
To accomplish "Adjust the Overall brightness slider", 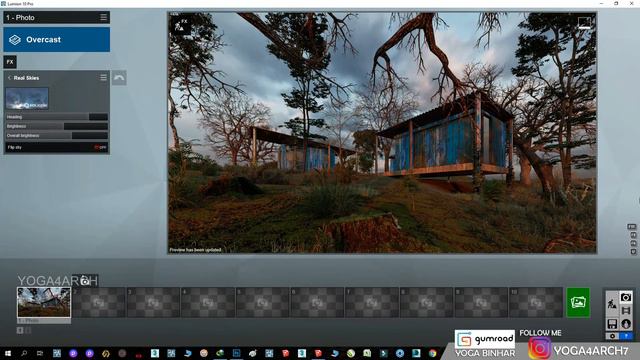I will click(57, 136).
